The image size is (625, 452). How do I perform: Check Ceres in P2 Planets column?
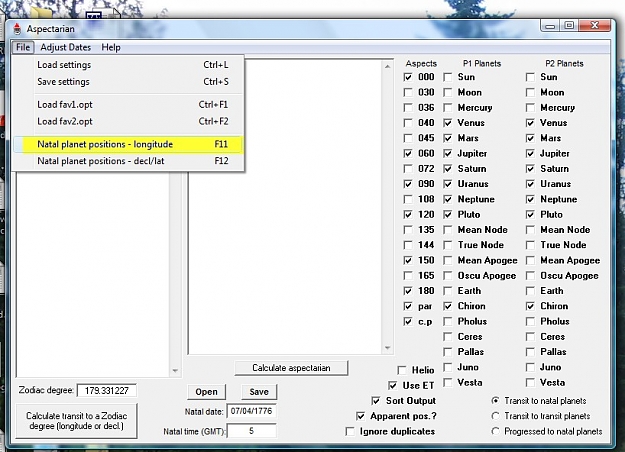[x=530, y=337]
